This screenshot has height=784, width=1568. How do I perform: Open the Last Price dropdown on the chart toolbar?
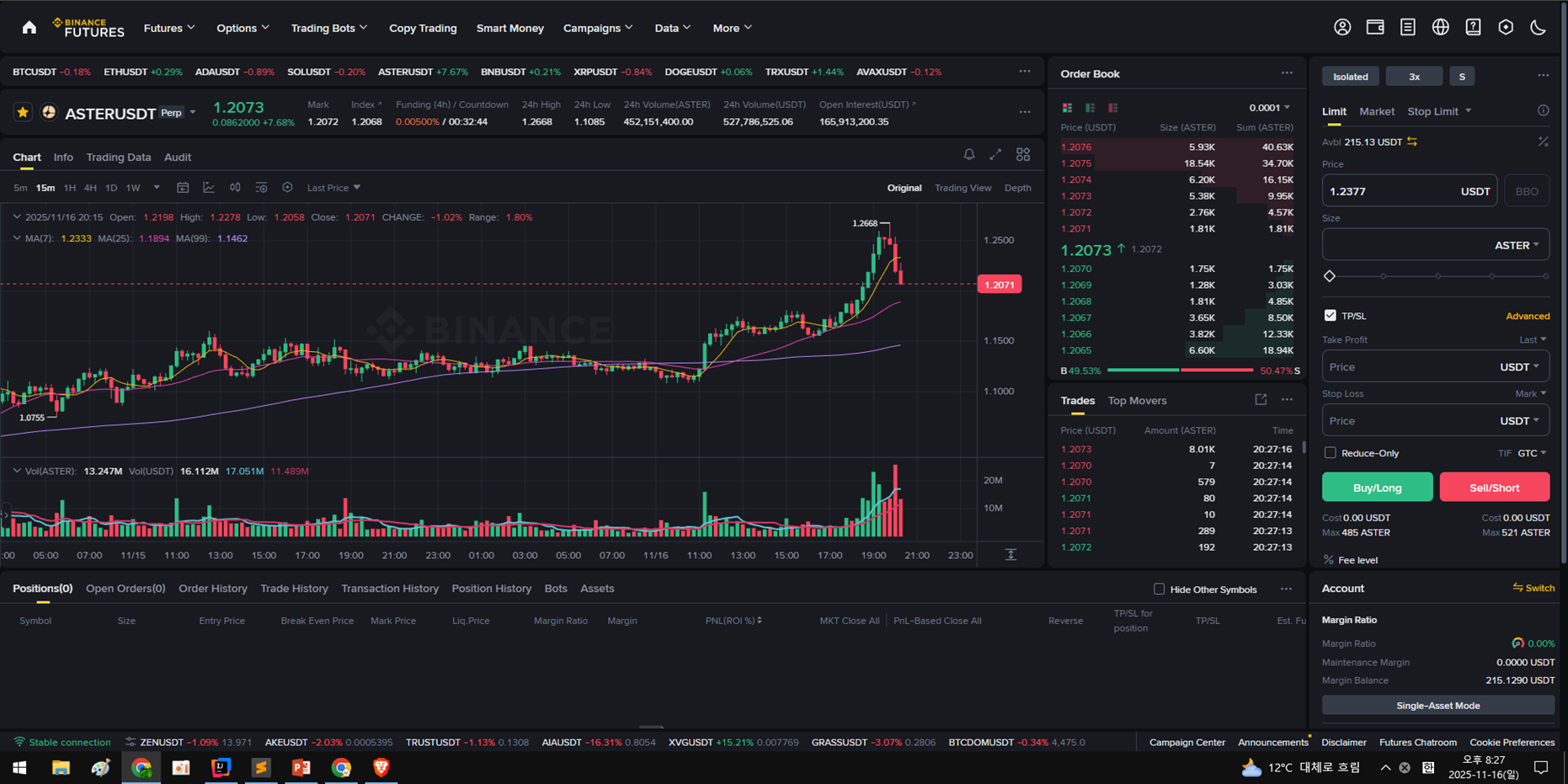333,188
